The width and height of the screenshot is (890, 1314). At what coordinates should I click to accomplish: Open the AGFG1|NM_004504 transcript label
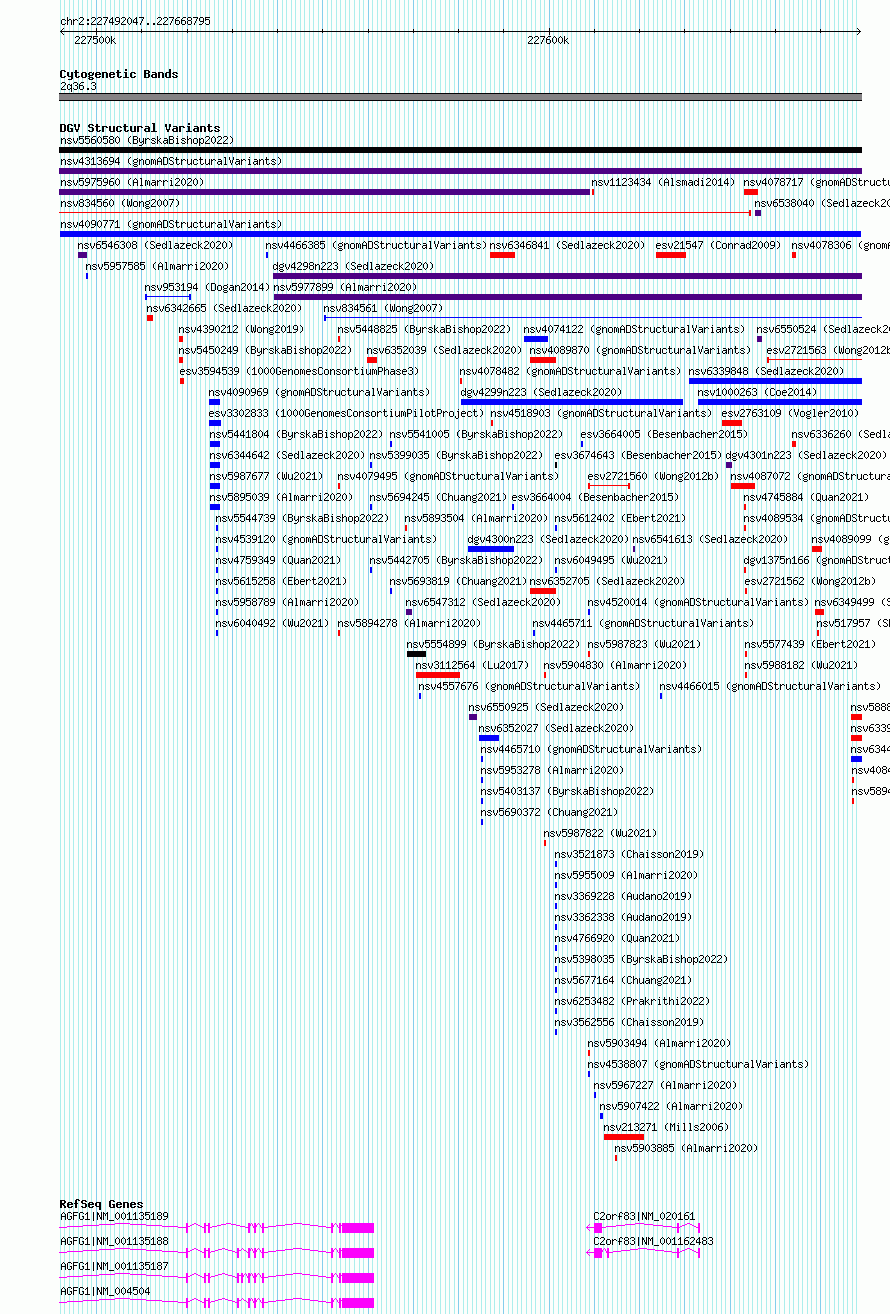point(106,1291)
